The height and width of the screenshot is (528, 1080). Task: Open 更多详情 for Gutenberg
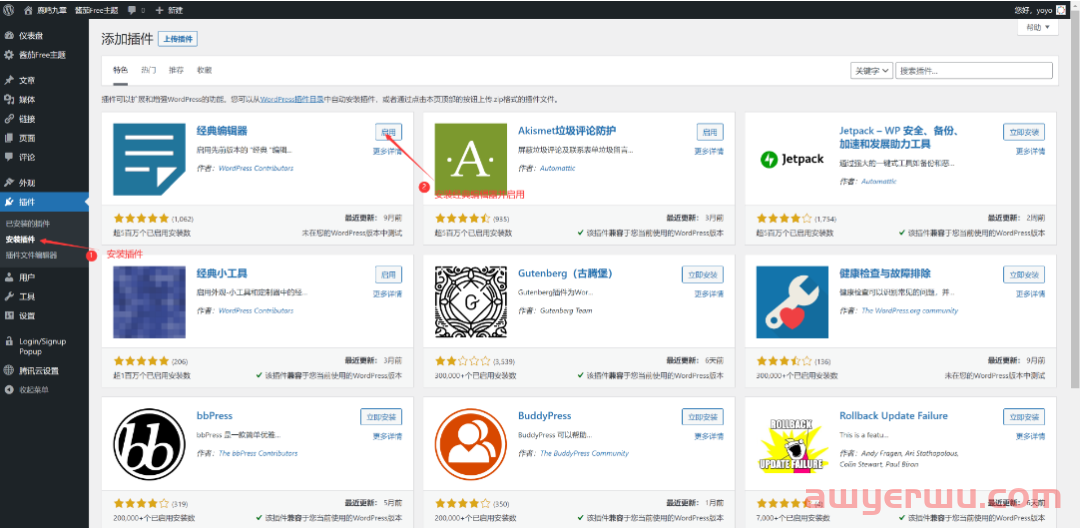[709, 293]
